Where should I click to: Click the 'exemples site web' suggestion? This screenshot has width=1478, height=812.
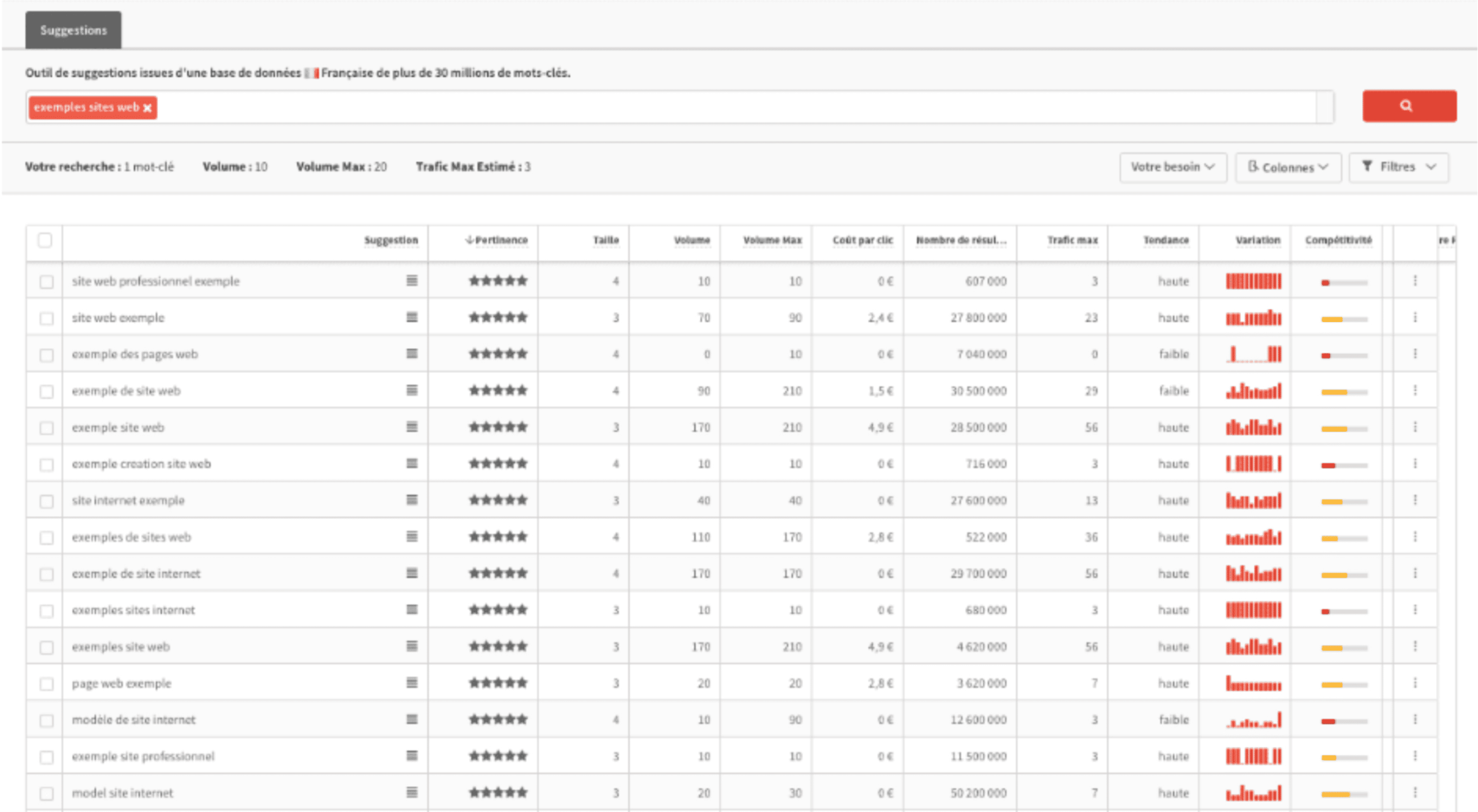point(121,646)
